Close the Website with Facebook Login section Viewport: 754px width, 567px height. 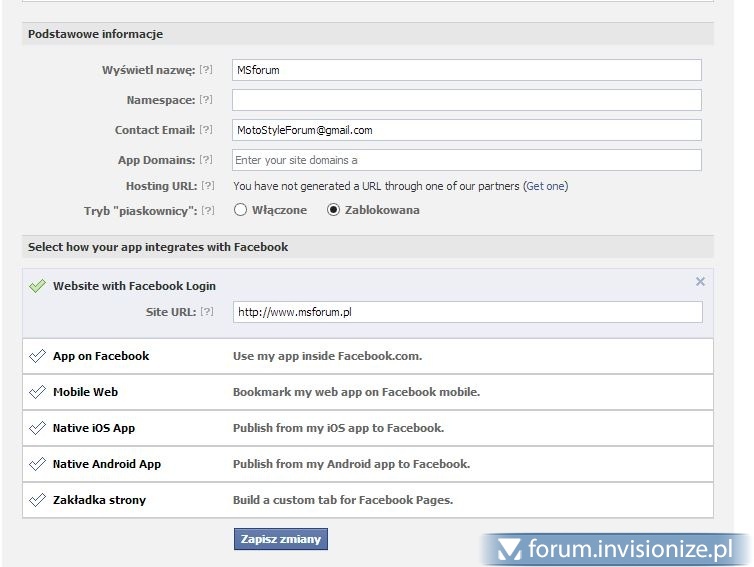[700, 282]
